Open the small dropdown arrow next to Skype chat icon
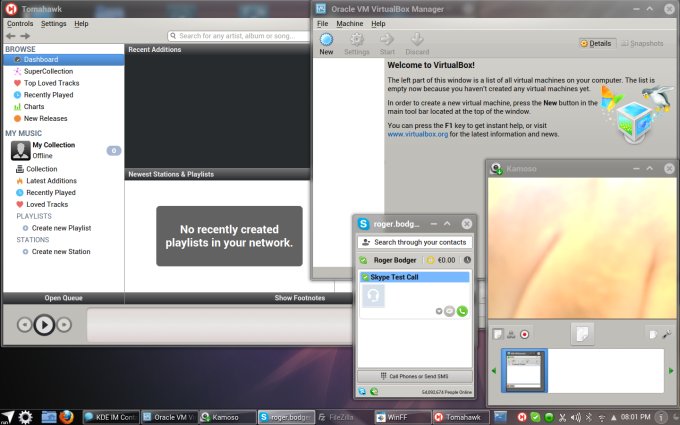This screenshot has width=680, height=425. (439, 311)
